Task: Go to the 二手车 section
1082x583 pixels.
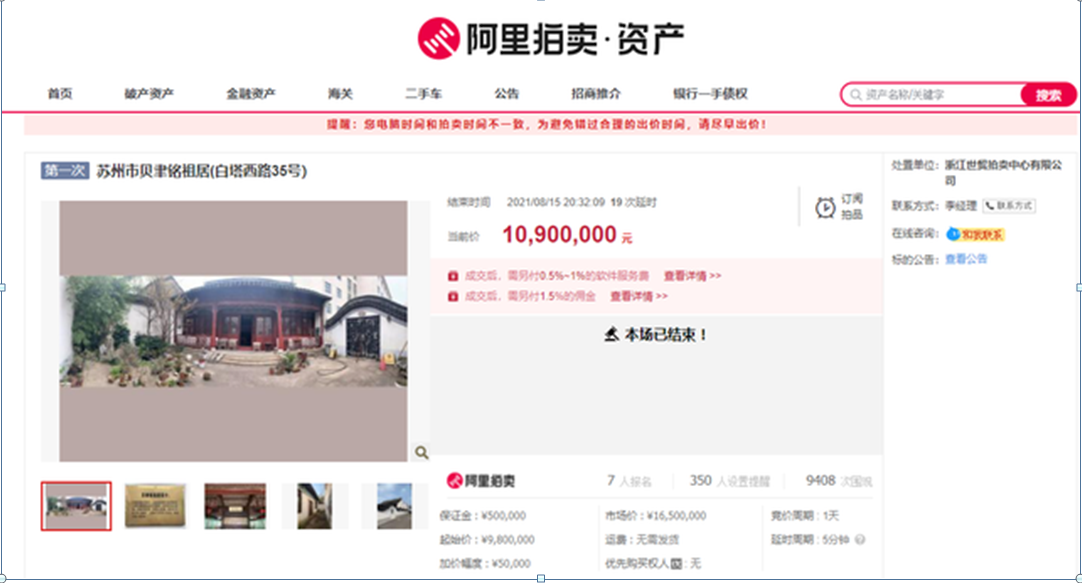Action: [424, 93]
